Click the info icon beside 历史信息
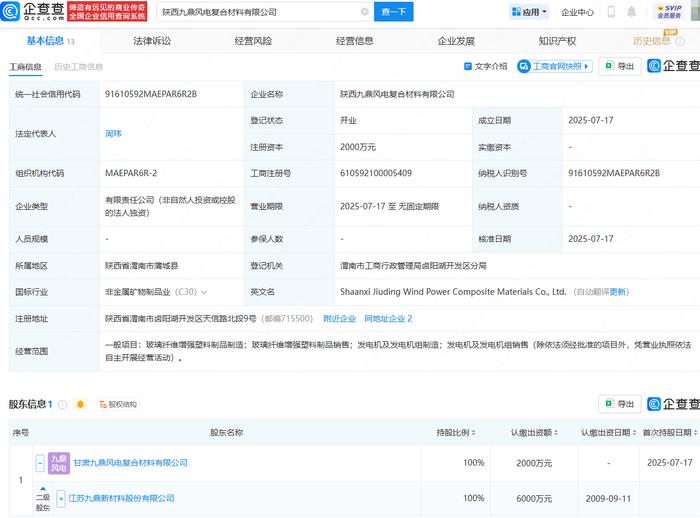 pyautogui.click(x=680, y=41)
